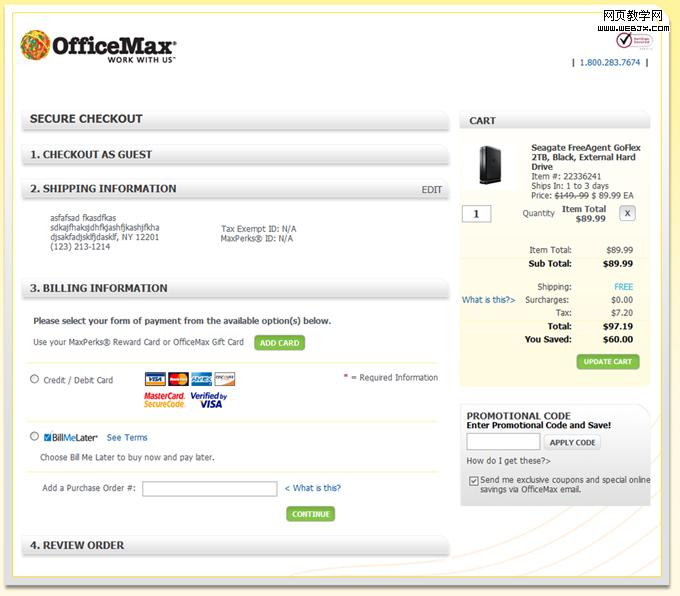Click the Visa card icon

point(155,379)
